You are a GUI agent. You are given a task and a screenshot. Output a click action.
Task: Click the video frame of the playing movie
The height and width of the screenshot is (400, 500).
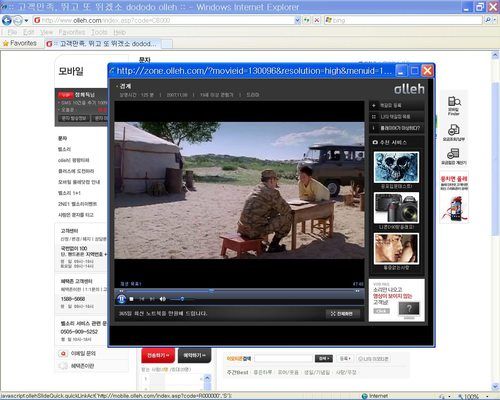[239, 190]
